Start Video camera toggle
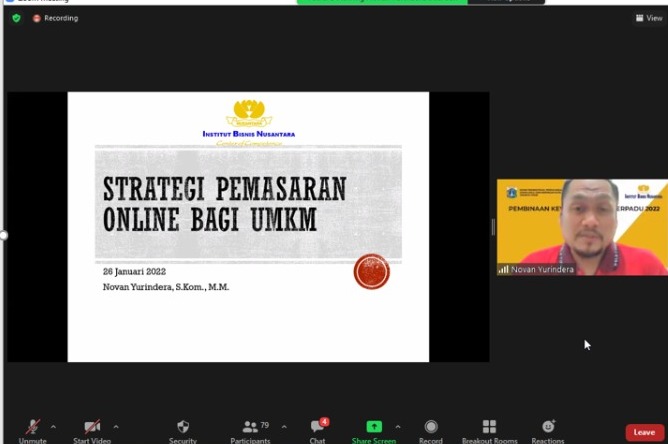The image size is (668, 444). click(92, 431)
